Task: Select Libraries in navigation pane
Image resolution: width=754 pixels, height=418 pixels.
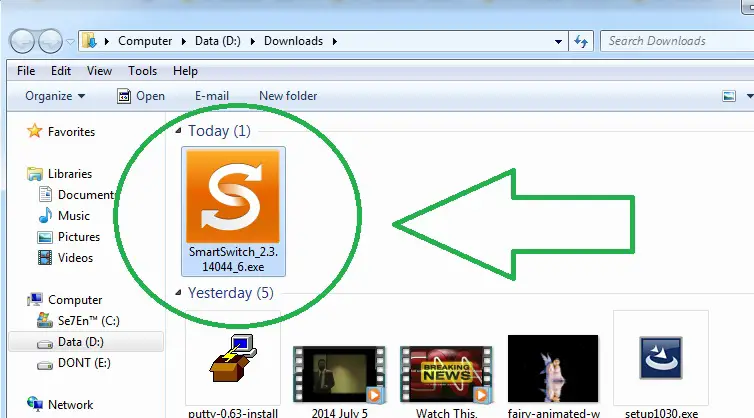Action: point(70,174)
